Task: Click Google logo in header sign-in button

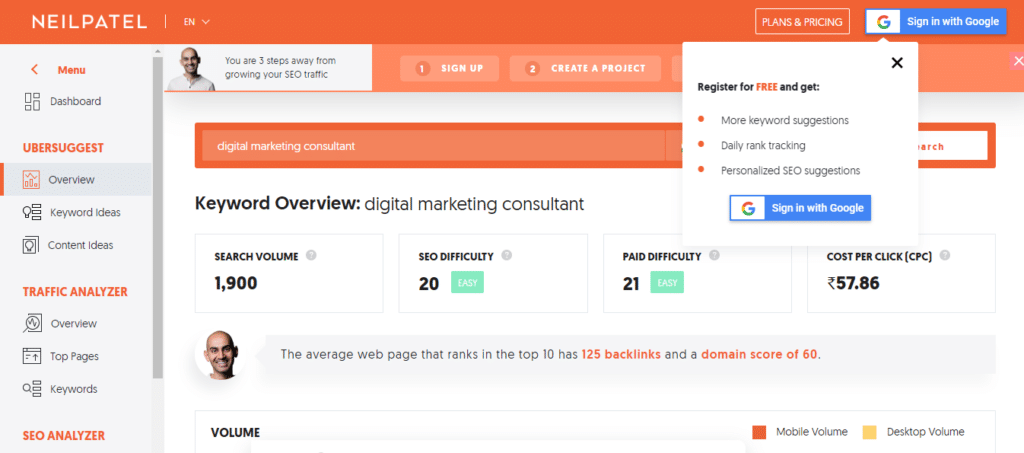Action: click(x=884, y=22)
